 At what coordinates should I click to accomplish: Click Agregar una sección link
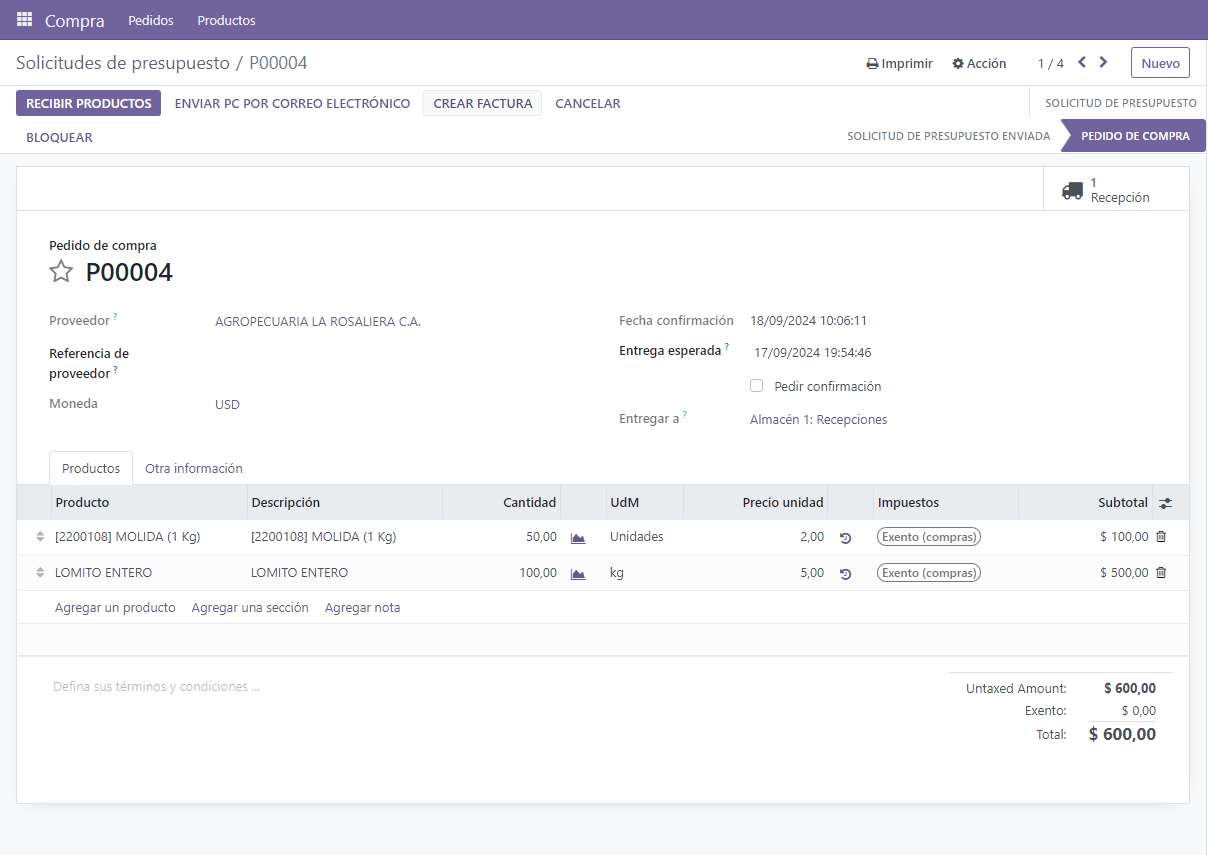coord(250,607)
